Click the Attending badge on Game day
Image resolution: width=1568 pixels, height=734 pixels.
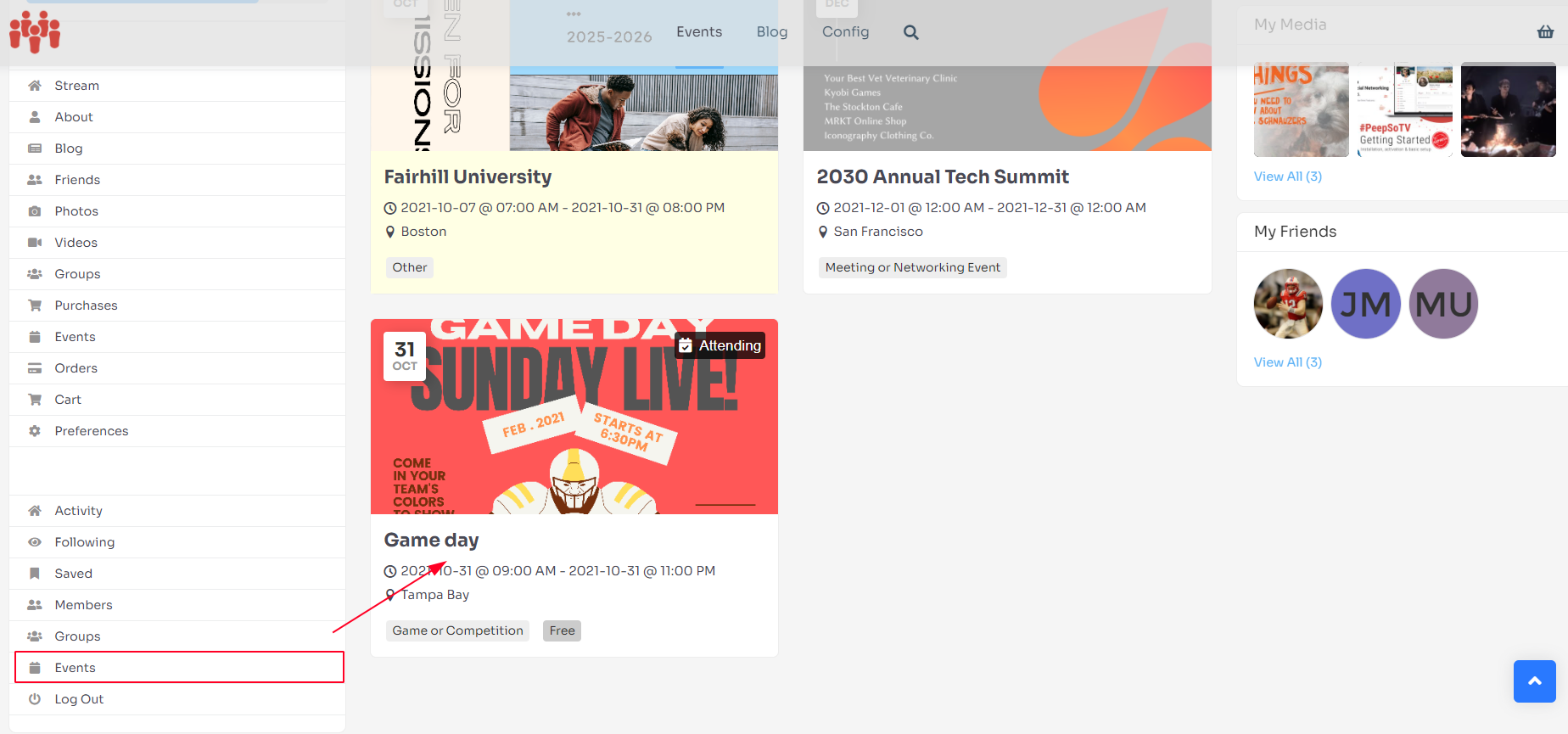(x=720, y=345)
